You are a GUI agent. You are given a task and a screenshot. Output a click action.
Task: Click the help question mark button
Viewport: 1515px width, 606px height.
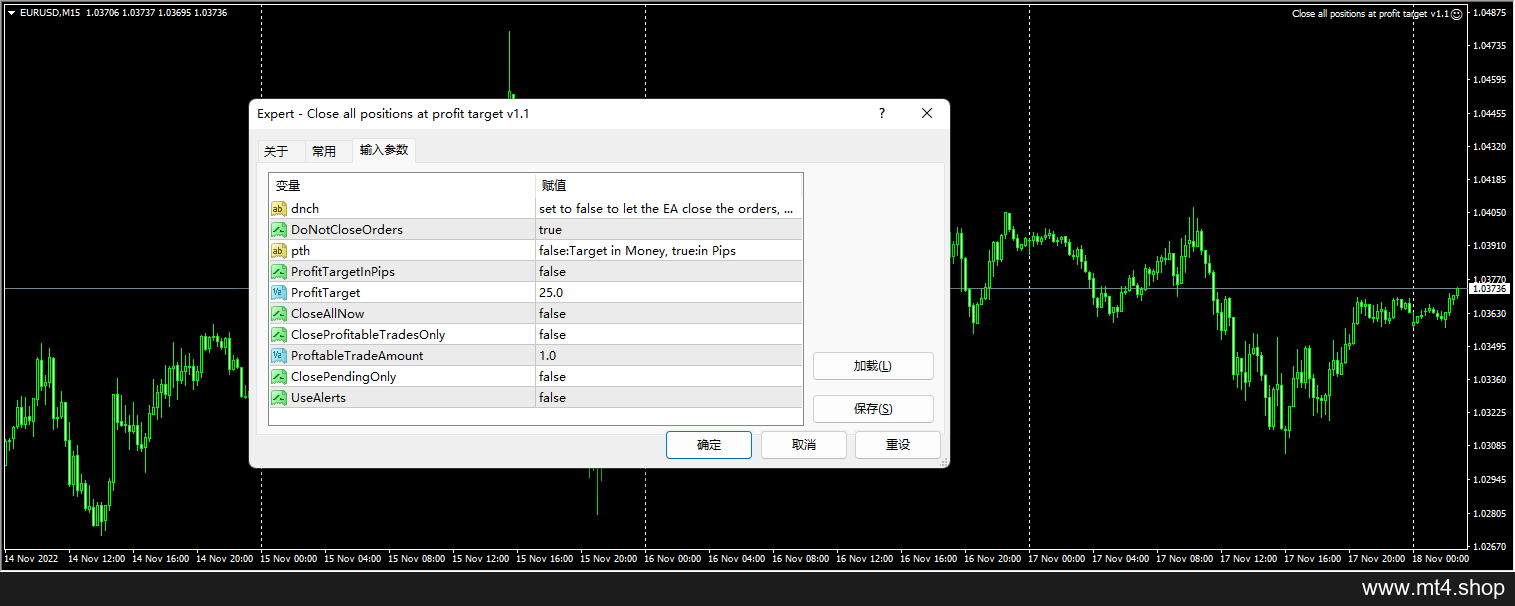click(881, 114)
